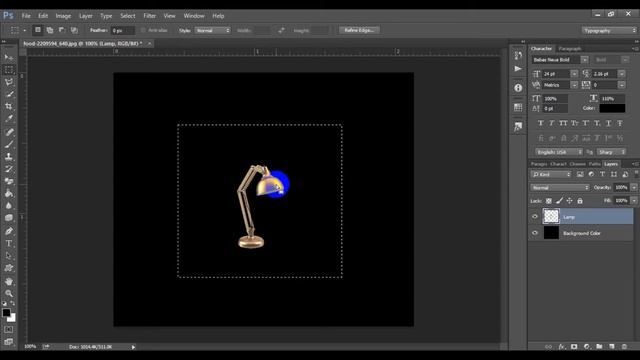Screen dimensions: 640x360
Task: Open the Layer menu
Action: (x=86, y=16)
